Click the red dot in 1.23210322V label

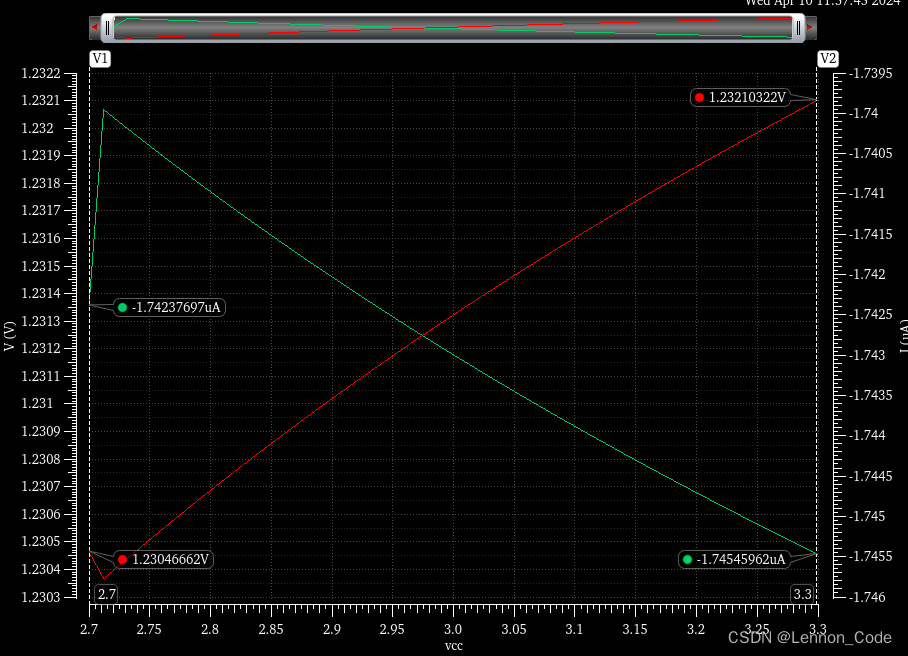(700, 98)
